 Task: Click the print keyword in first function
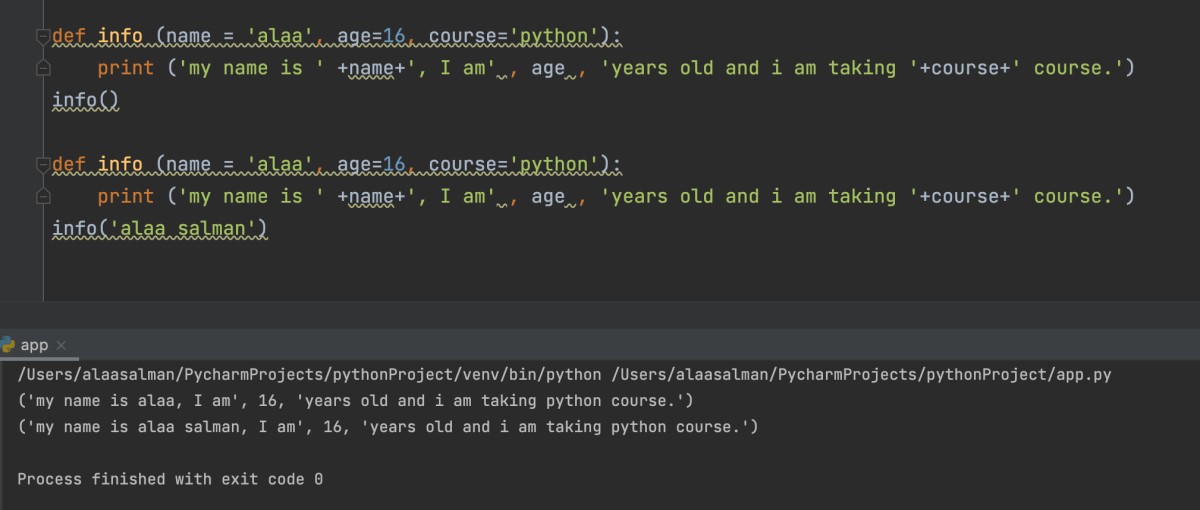pyautogui.click(x=125, y=68)
